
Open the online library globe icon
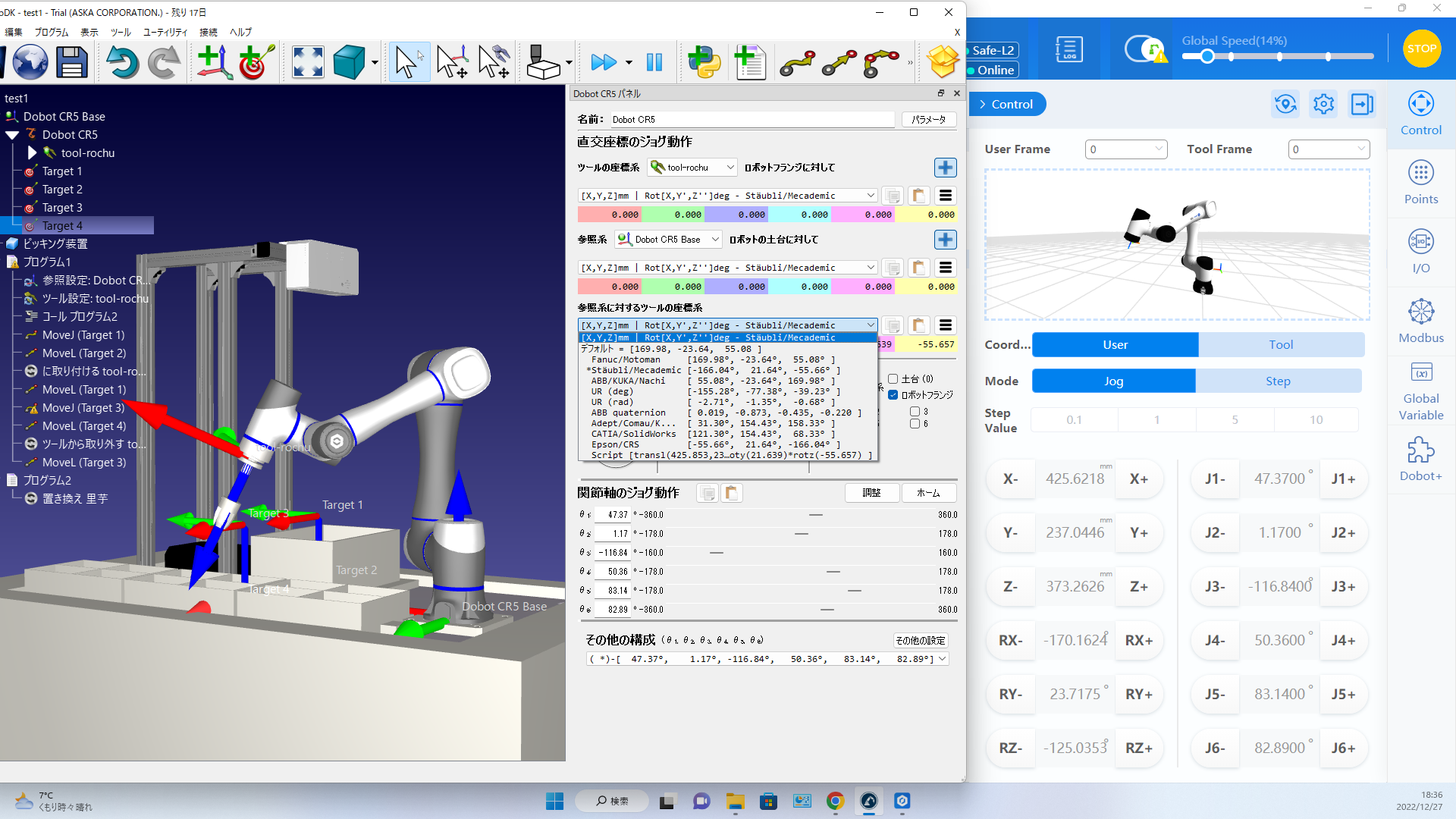point(30,62)
